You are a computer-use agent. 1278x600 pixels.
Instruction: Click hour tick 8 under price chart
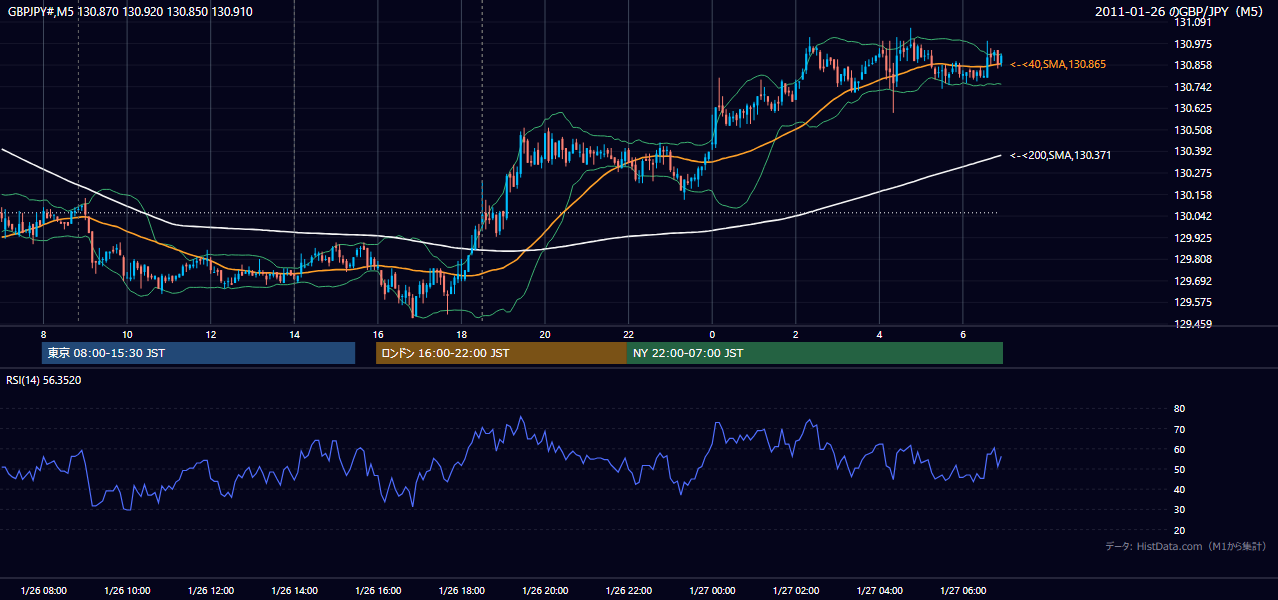click(43, 335)
